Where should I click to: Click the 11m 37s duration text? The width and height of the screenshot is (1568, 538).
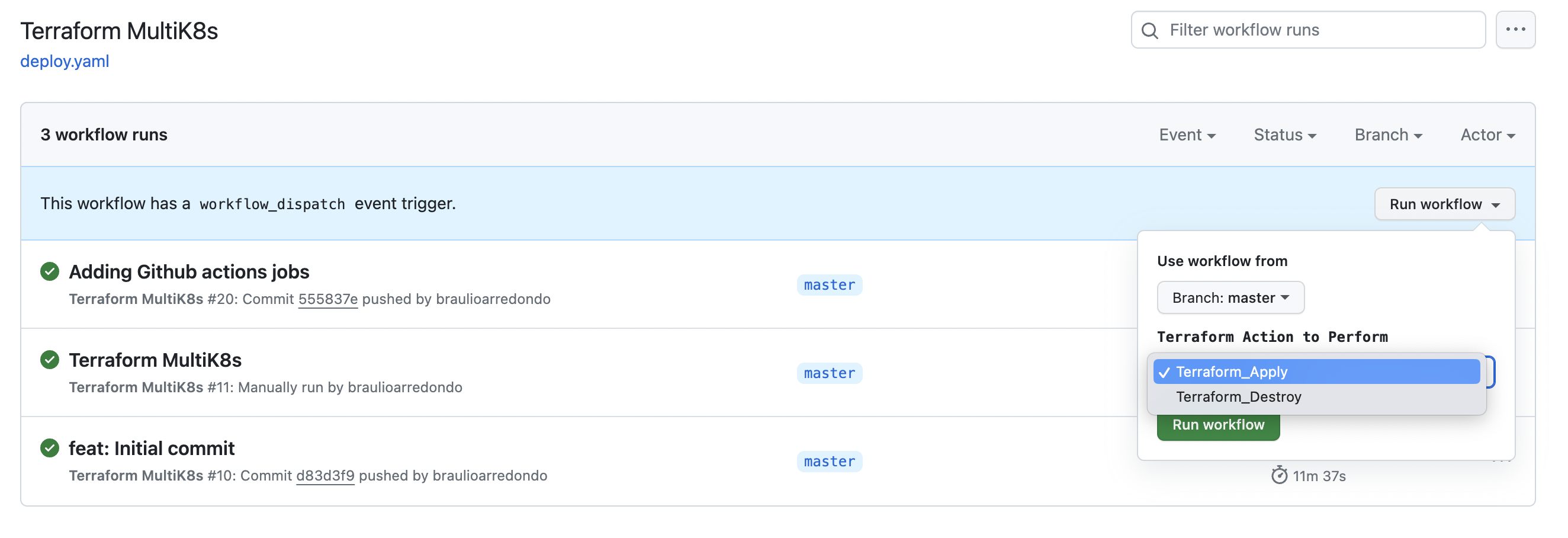point(1319,476)
